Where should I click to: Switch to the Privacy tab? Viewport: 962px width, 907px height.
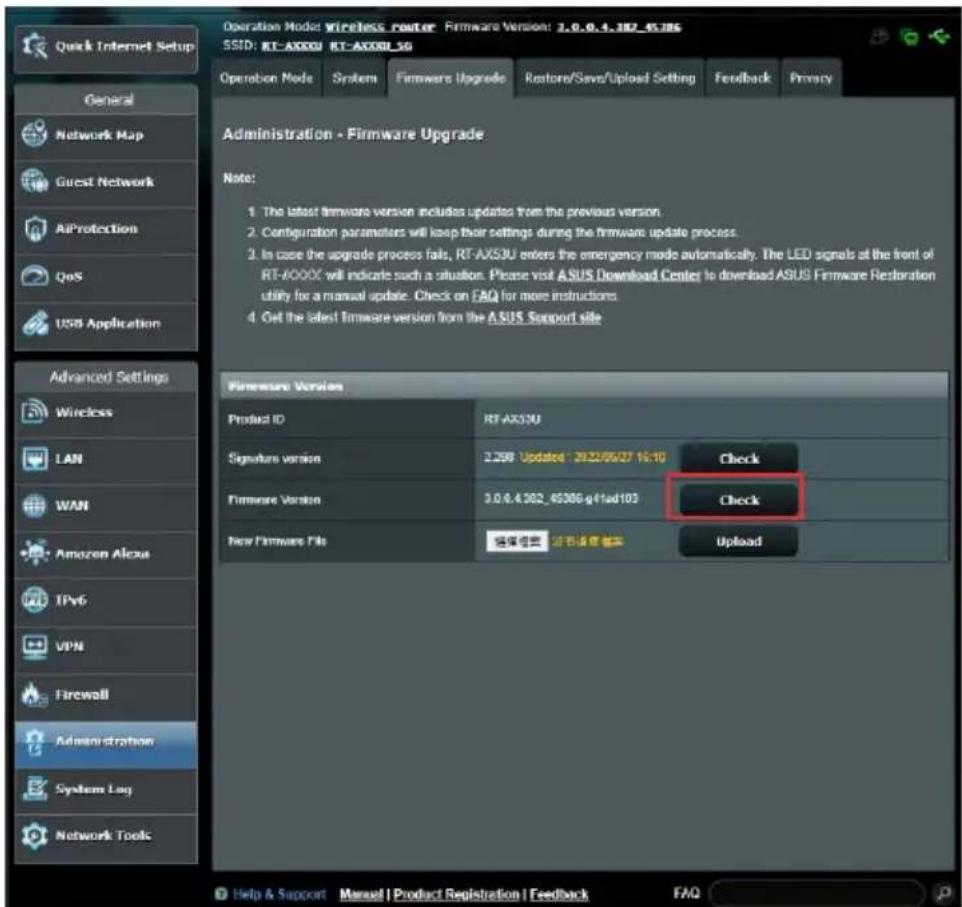(810, 79)
